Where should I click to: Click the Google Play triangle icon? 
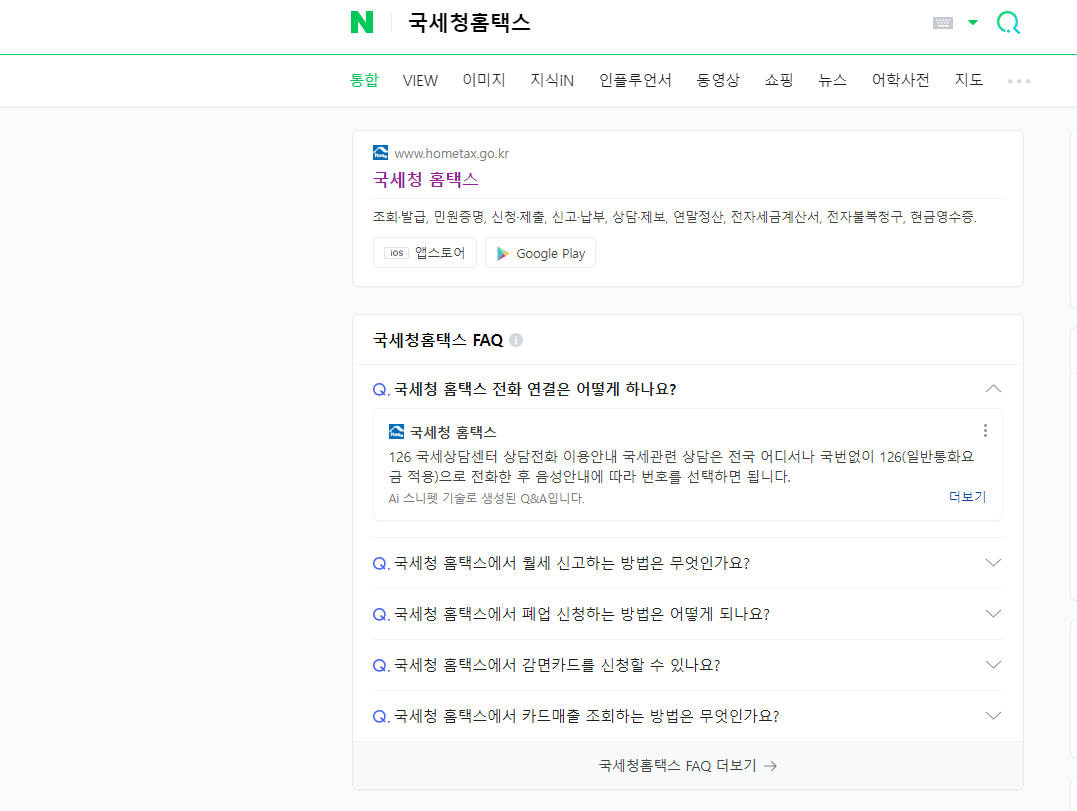(503, 253)
